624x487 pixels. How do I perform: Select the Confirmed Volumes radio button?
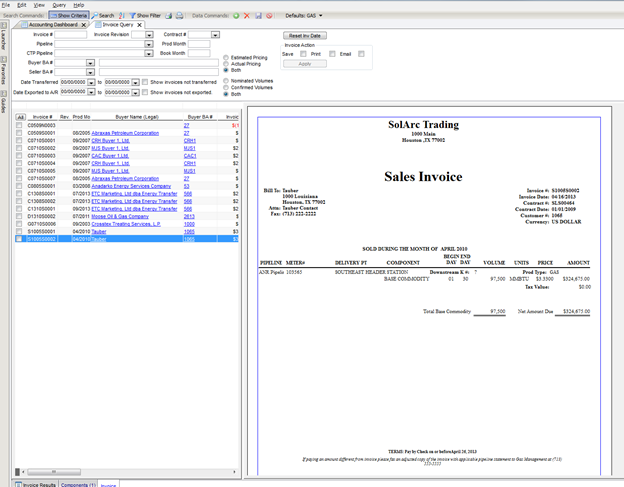(x=226, y=86)
